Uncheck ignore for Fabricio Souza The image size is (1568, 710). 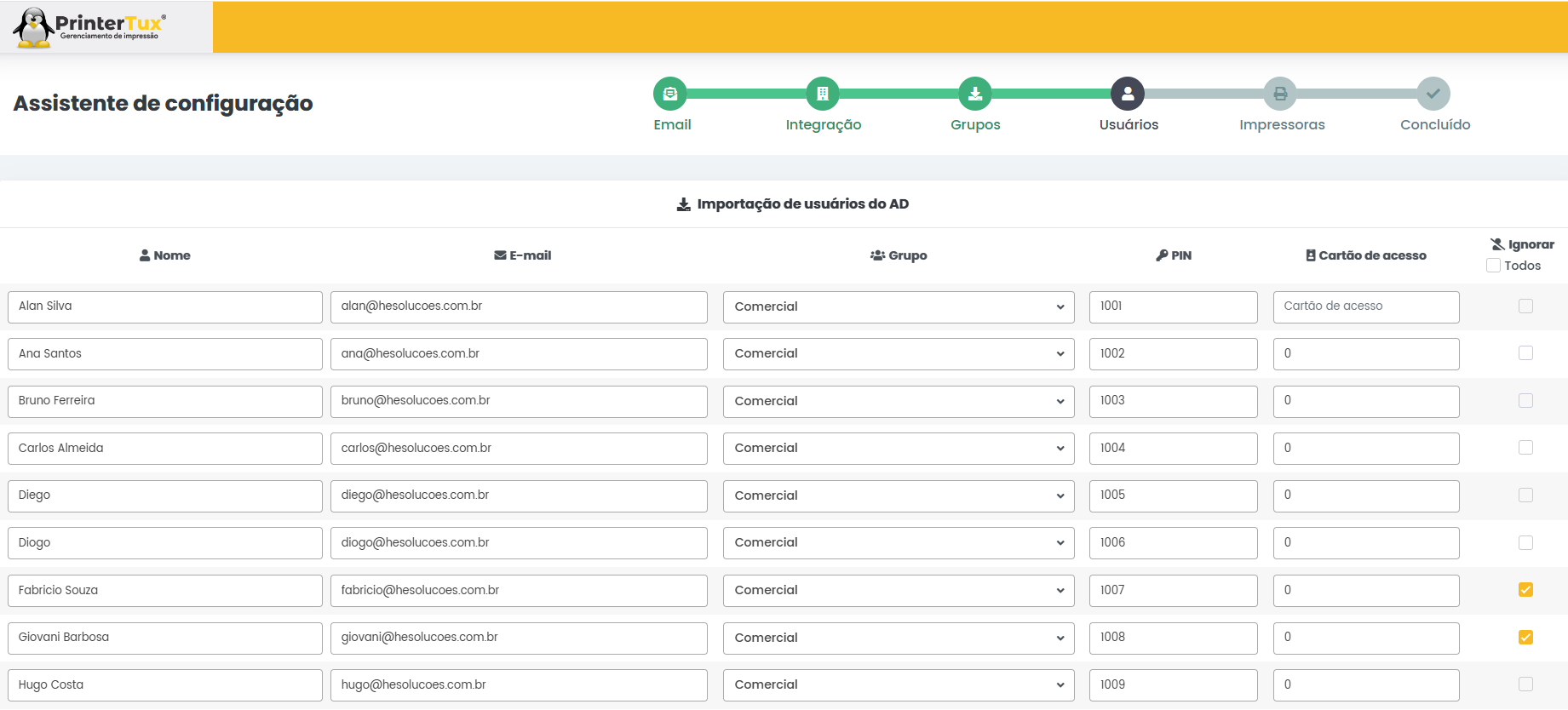point(1525,590)
